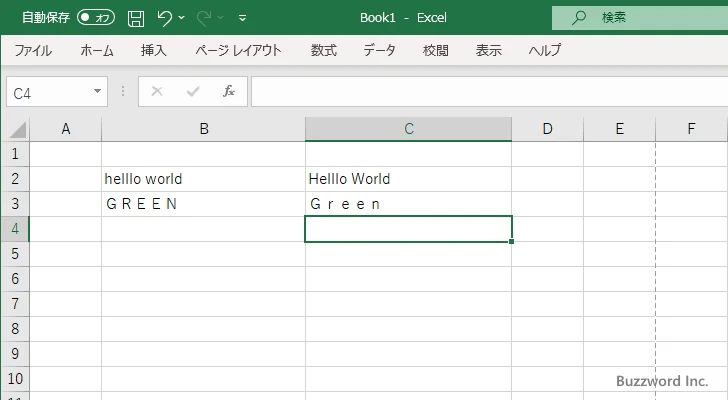Switch to the ホーム ribbon tab
The width and height of the screenshot is (728, 400).
pos(97,50)
